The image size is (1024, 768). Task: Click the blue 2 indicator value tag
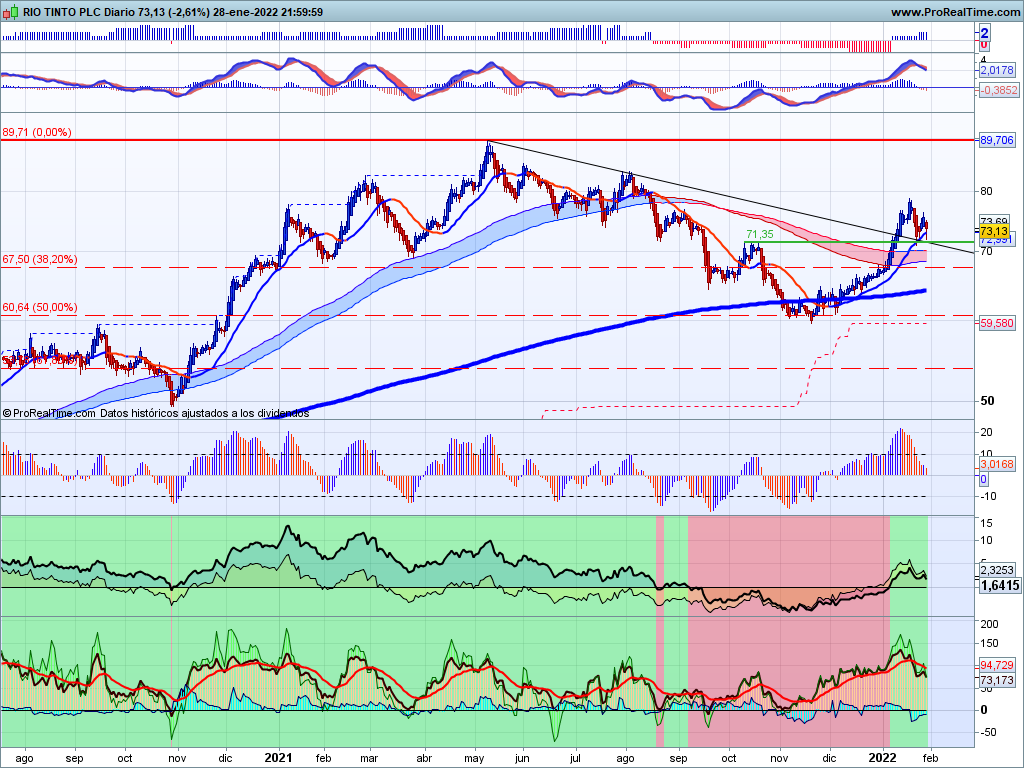(984, 33)
